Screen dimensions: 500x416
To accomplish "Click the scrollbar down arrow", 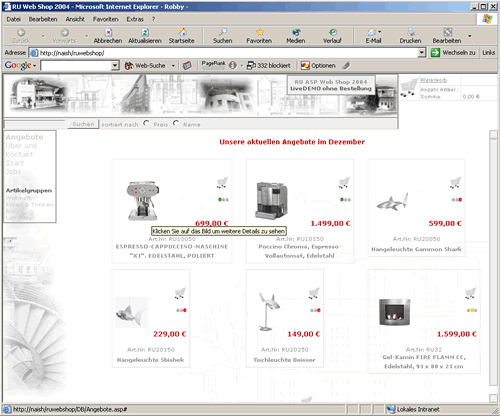I will pos(493,398).
